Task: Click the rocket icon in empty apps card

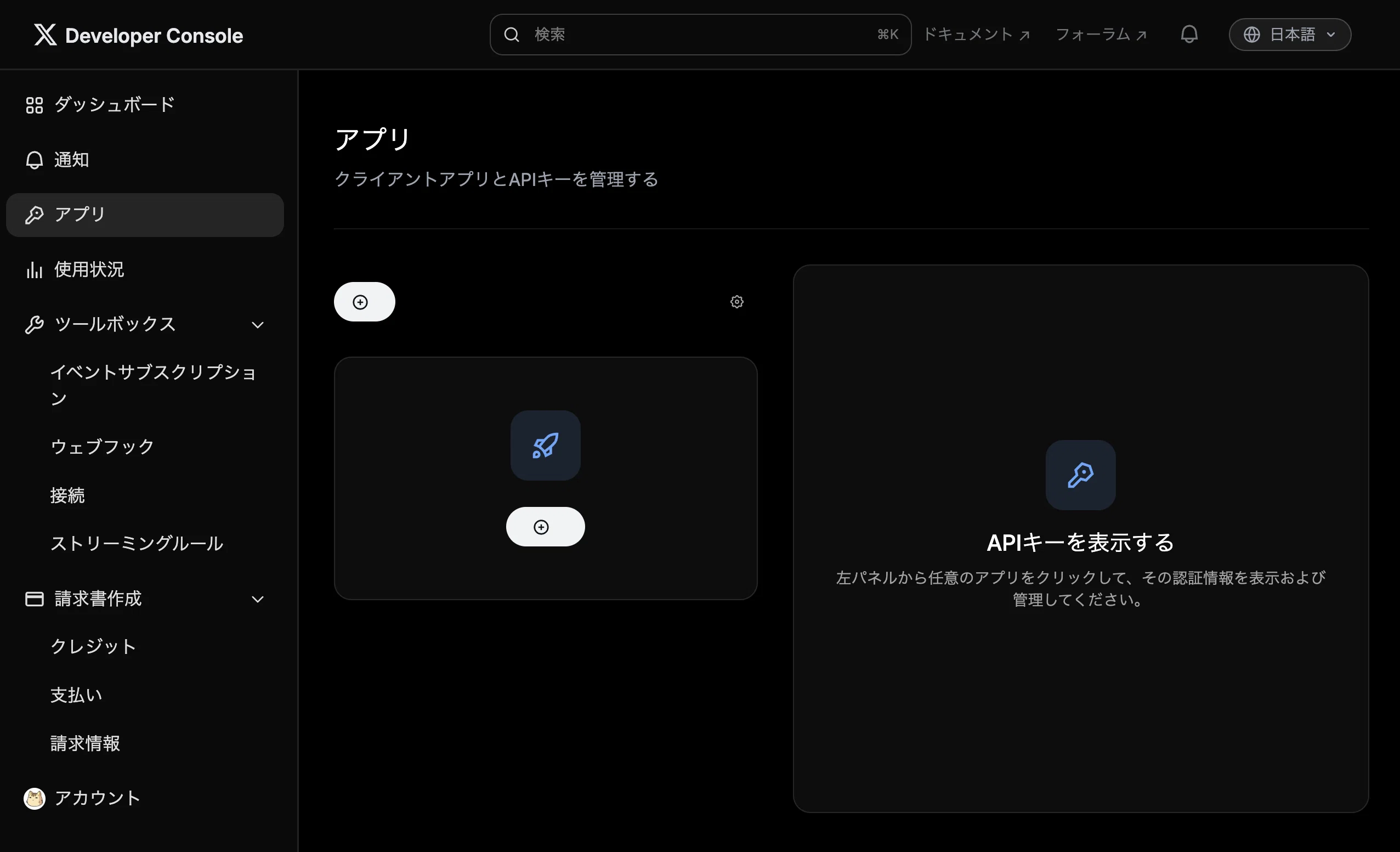Action: (x=545, y=445)
